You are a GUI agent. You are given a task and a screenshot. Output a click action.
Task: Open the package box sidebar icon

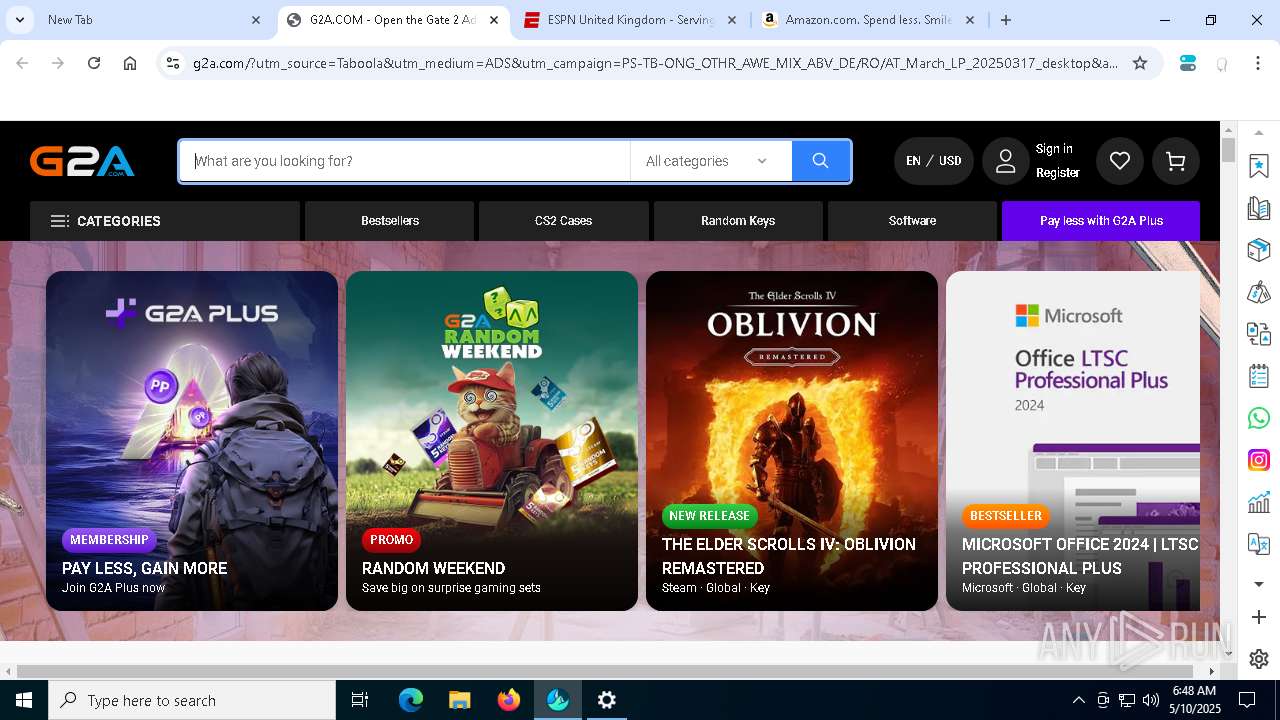1259,250
